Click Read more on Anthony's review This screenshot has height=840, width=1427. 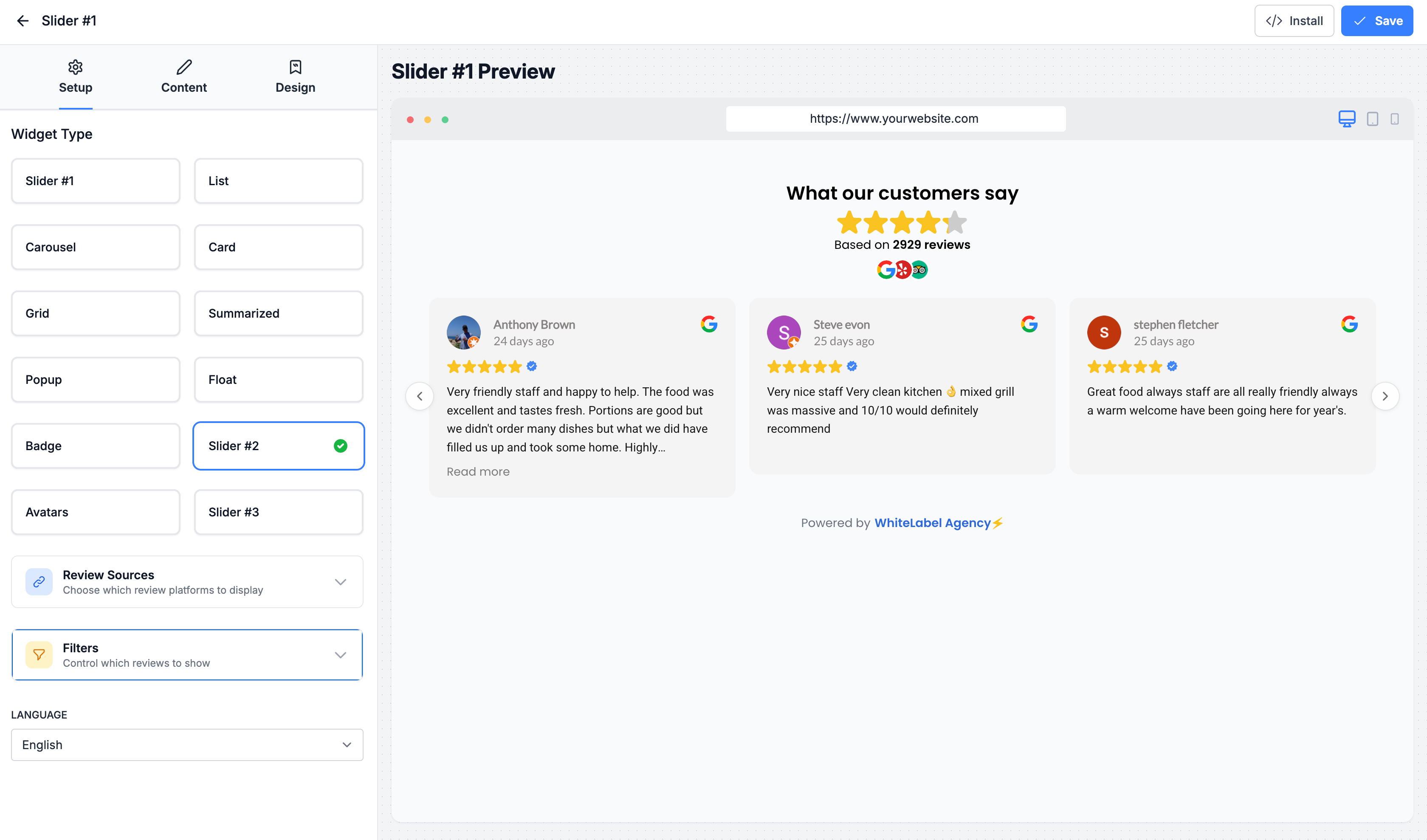[478, 471]
